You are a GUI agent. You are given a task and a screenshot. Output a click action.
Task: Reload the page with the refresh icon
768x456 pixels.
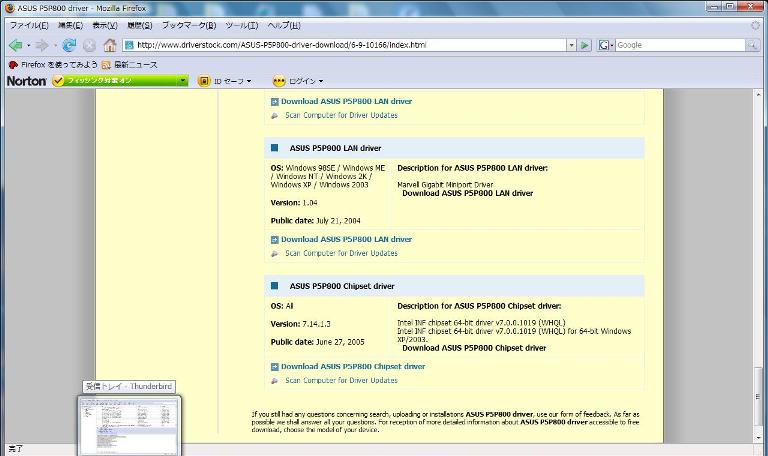point(69,46)
